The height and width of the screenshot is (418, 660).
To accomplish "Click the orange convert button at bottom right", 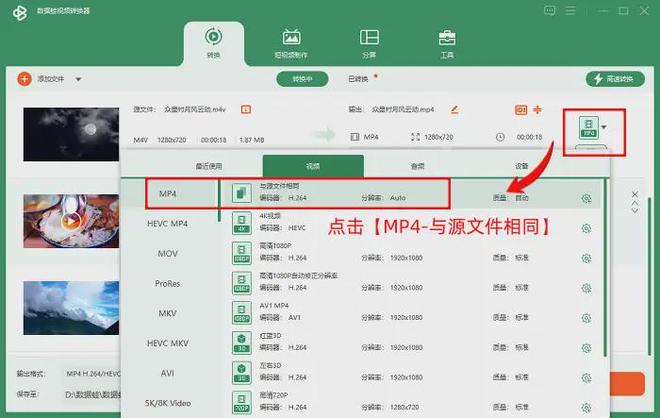I will (x=627, y=383).
